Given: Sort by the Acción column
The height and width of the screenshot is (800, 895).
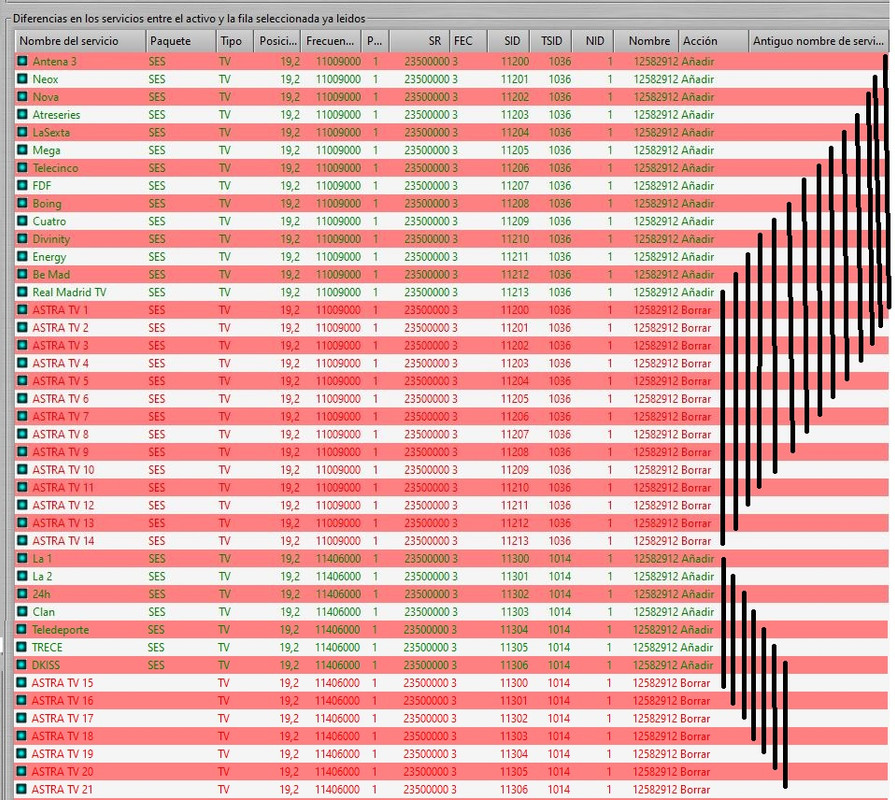Looking at the screenshot, I should [x=713, y=41].
